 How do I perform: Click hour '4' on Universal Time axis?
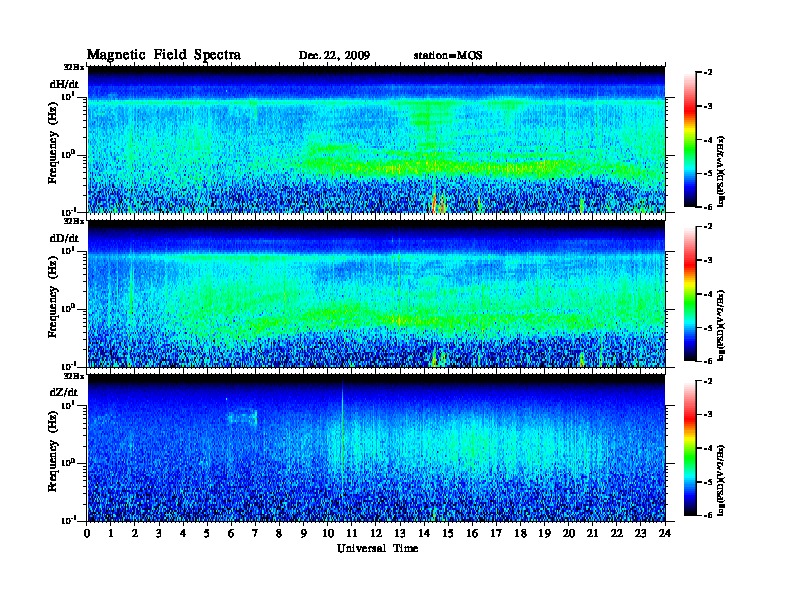pyautogui.click(x=183, y=534)
